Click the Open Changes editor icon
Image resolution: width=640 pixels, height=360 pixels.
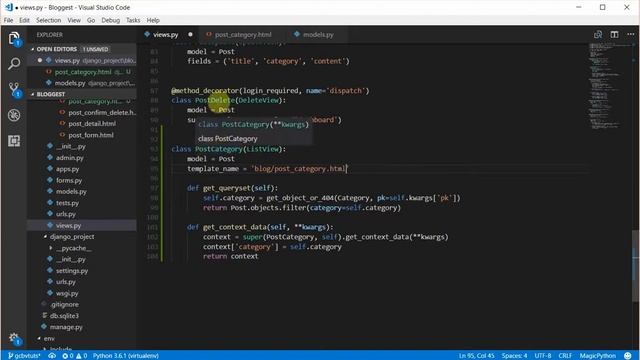[x=598, y=35]
